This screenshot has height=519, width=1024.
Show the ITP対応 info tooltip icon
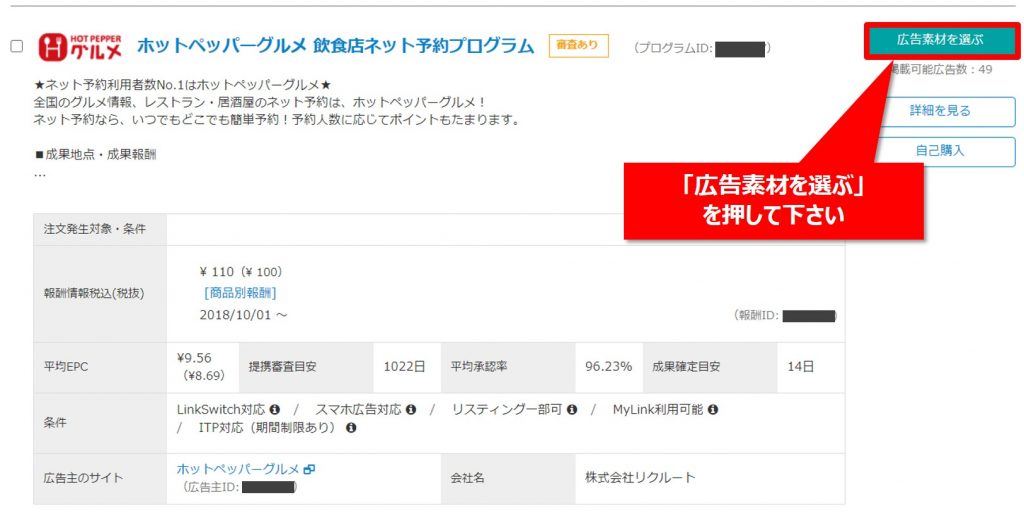(x=351, y=428)
